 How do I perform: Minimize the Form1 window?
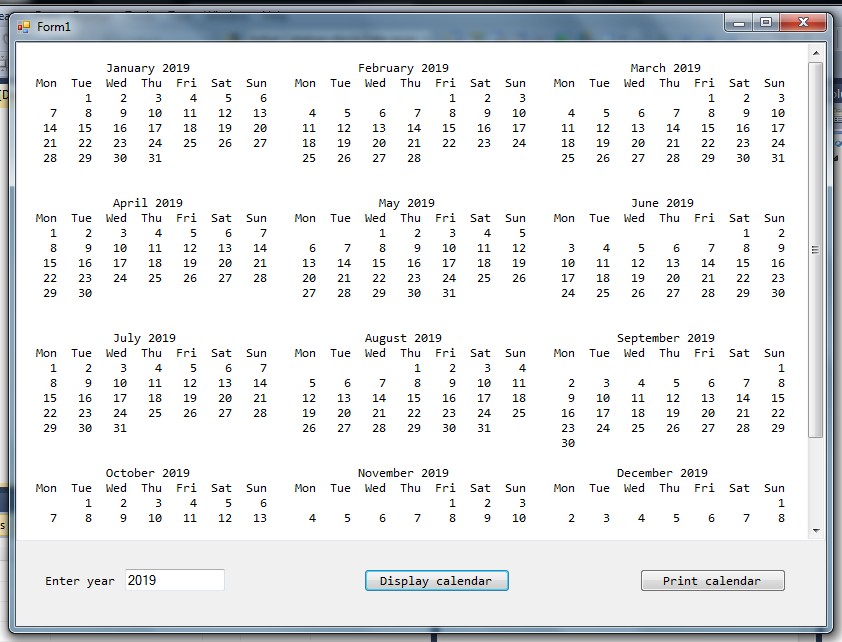point(739,23)
